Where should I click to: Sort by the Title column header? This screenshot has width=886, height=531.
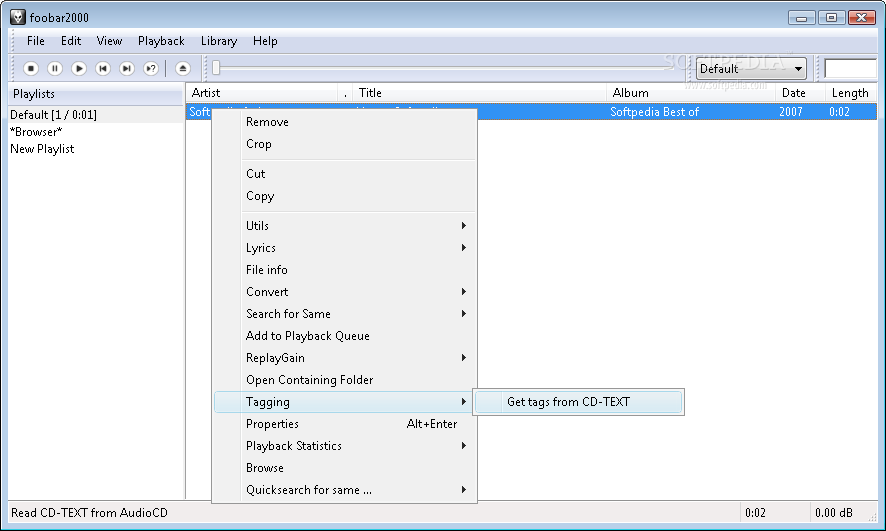click(x=479, y=93)
